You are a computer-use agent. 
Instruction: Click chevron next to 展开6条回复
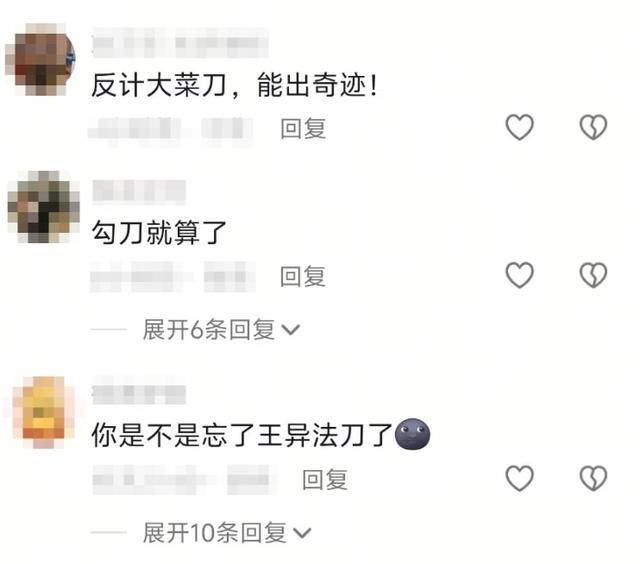(x=291, y=330)
